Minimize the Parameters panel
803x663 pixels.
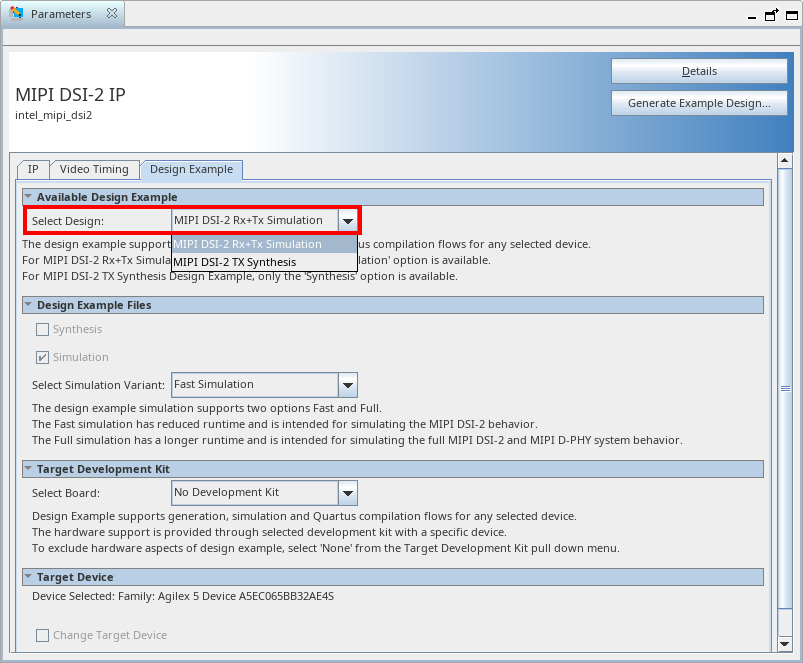coord(752,17)
